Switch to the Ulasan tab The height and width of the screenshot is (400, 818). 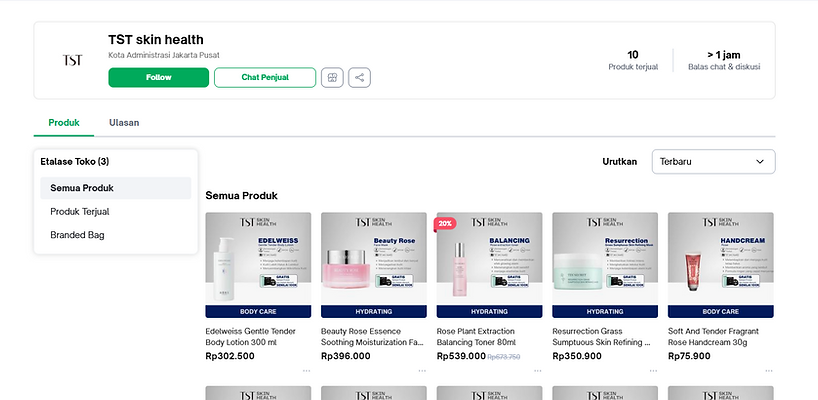pos(124,123)
